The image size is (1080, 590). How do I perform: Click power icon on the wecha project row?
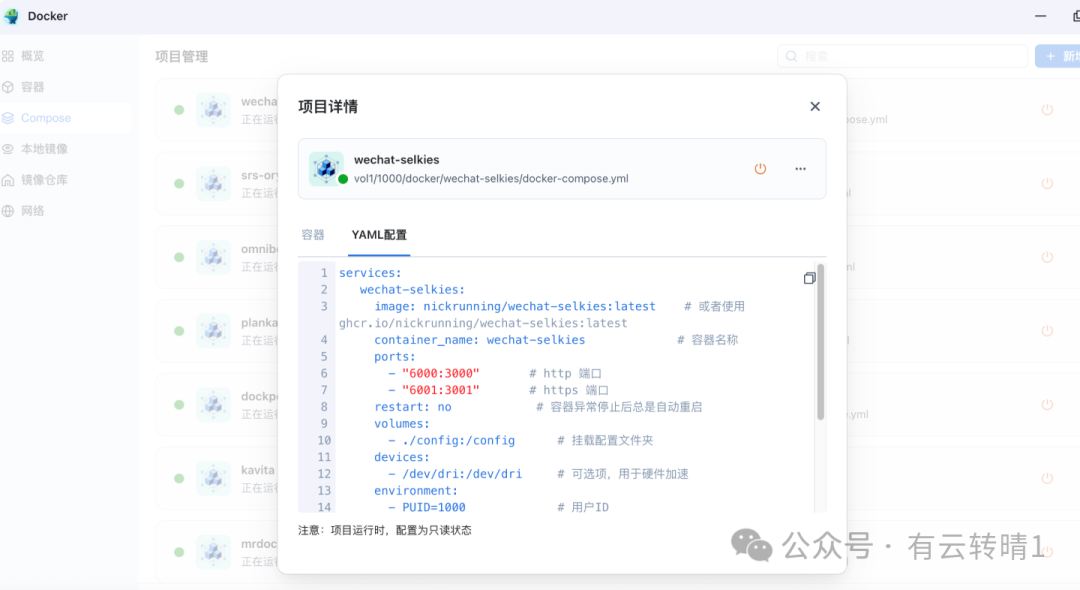tap(1047, 109)
